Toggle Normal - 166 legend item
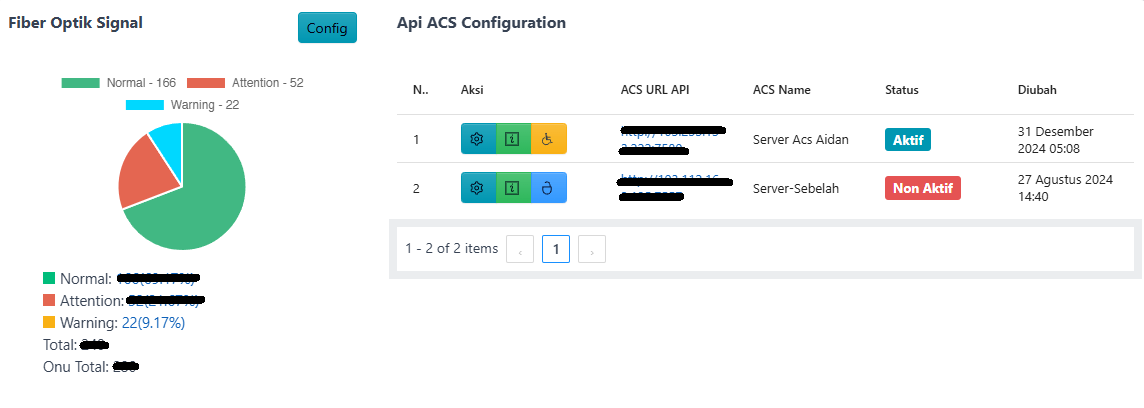1144x408 pixels. click(119, 82)
